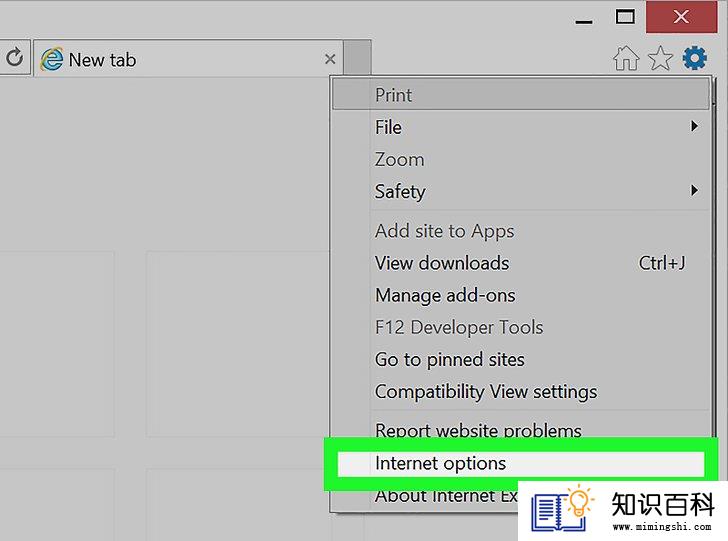Select Report website problems

pyautogui.click(x=521, y=430)
